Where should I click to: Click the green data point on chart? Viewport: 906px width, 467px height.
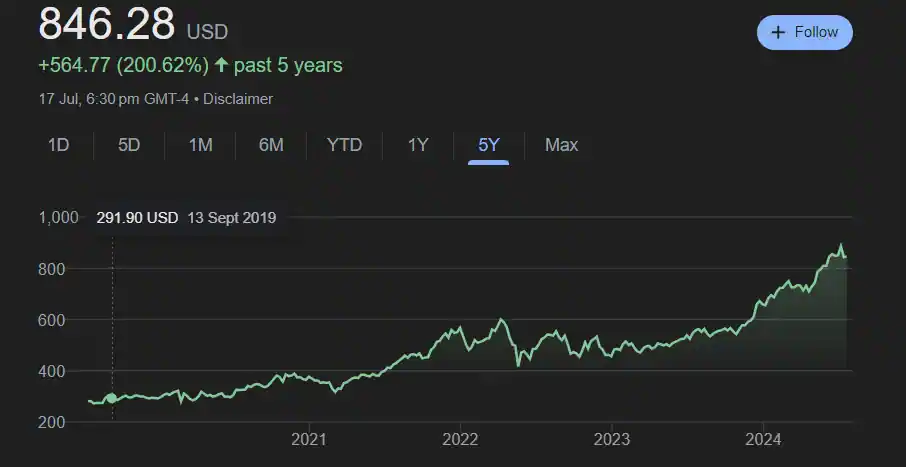112,398
